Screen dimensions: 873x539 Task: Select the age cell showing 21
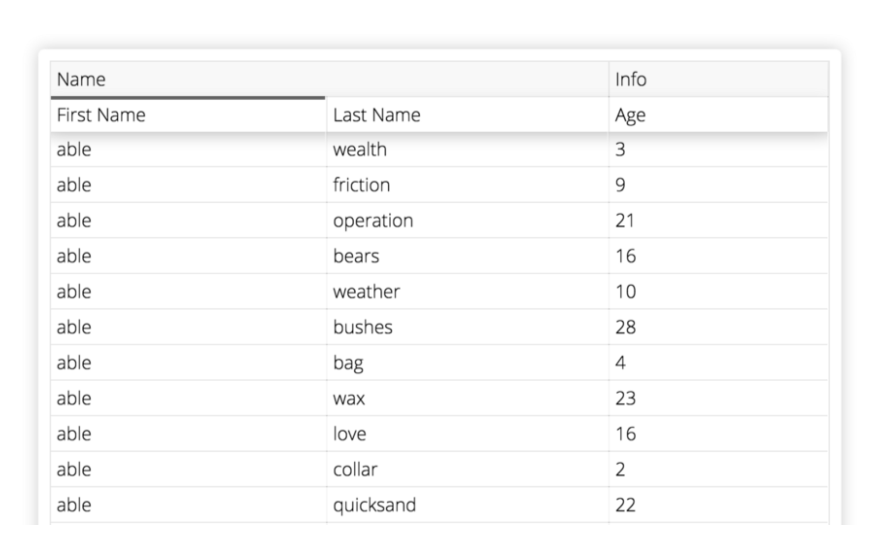coord(718,220)
